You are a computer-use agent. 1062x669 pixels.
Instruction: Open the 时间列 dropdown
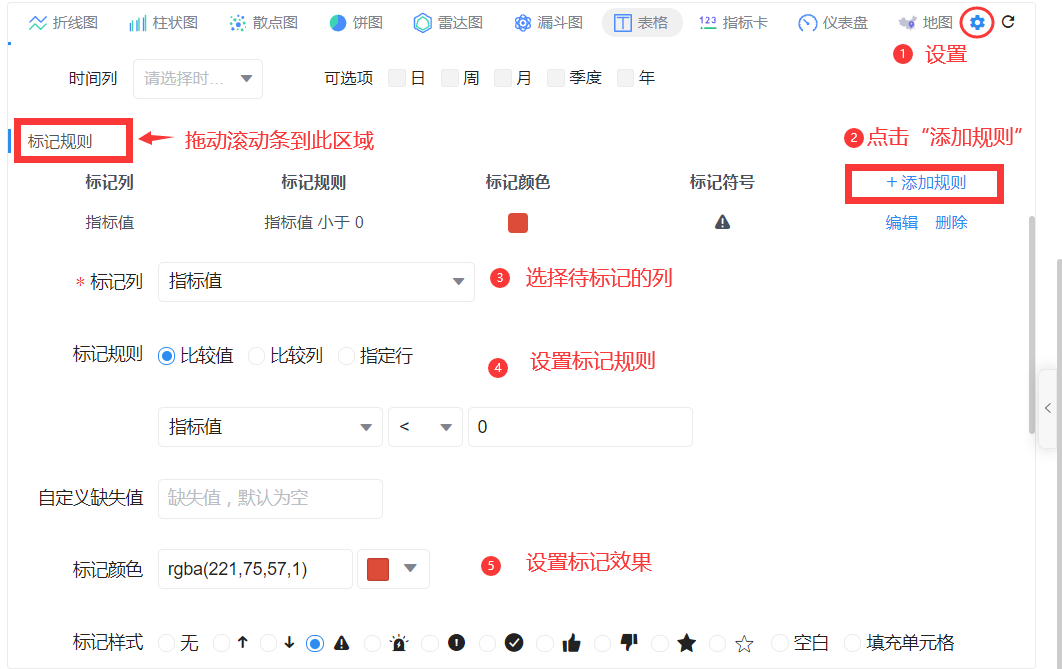tap(198, 79)
